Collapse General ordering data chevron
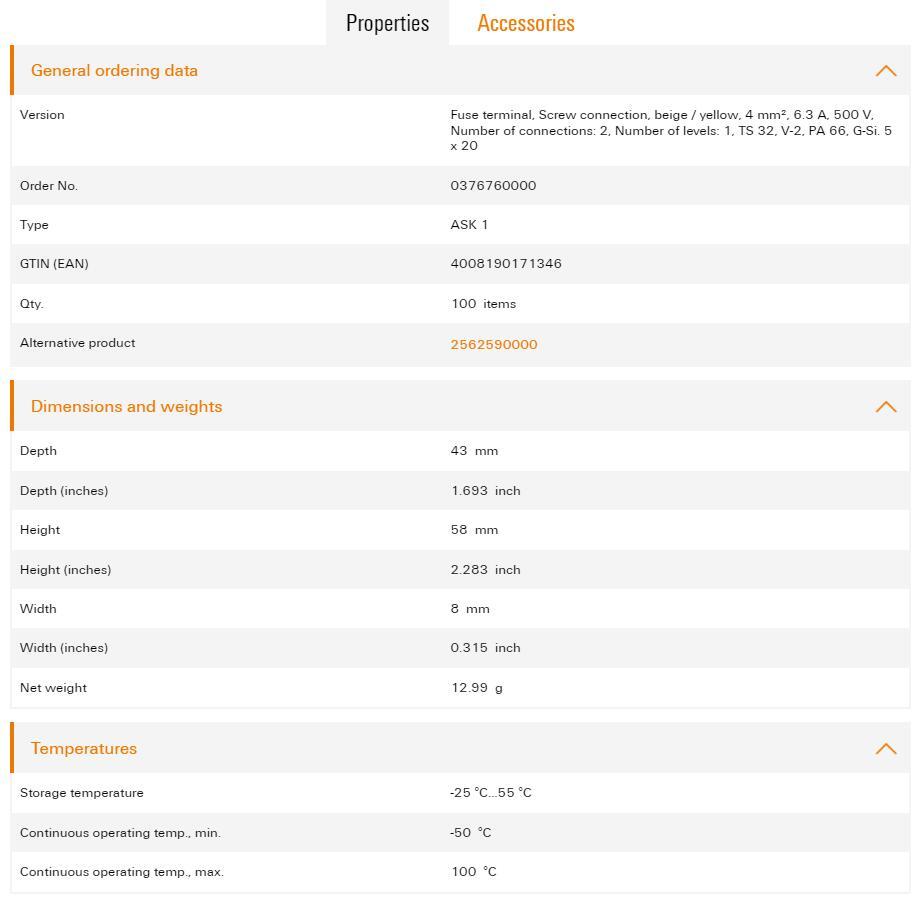Image resolution: width=921 pixels, height=903 pixels. pos(885,71)
